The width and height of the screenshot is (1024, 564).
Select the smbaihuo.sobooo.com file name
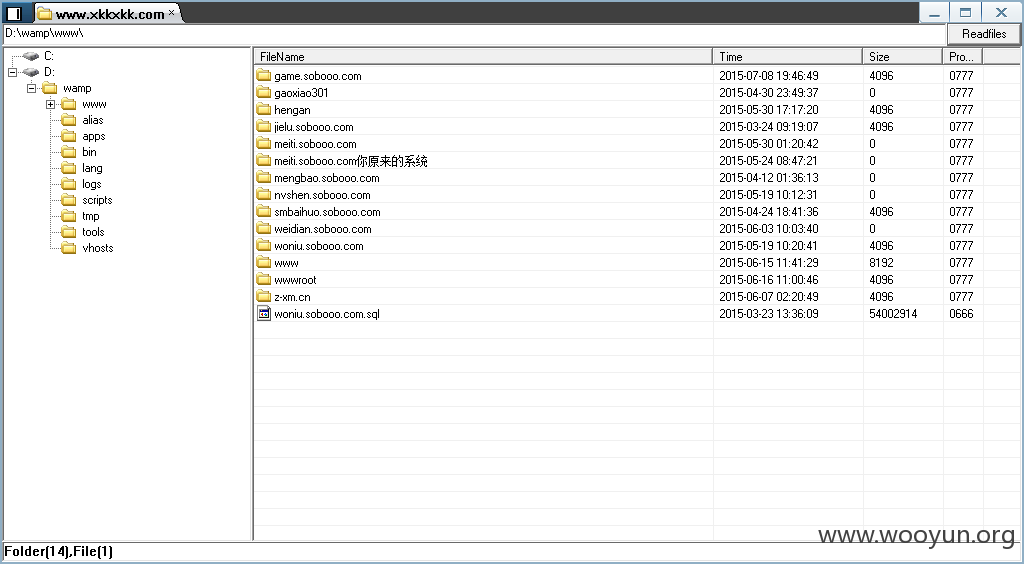[327, 212]
